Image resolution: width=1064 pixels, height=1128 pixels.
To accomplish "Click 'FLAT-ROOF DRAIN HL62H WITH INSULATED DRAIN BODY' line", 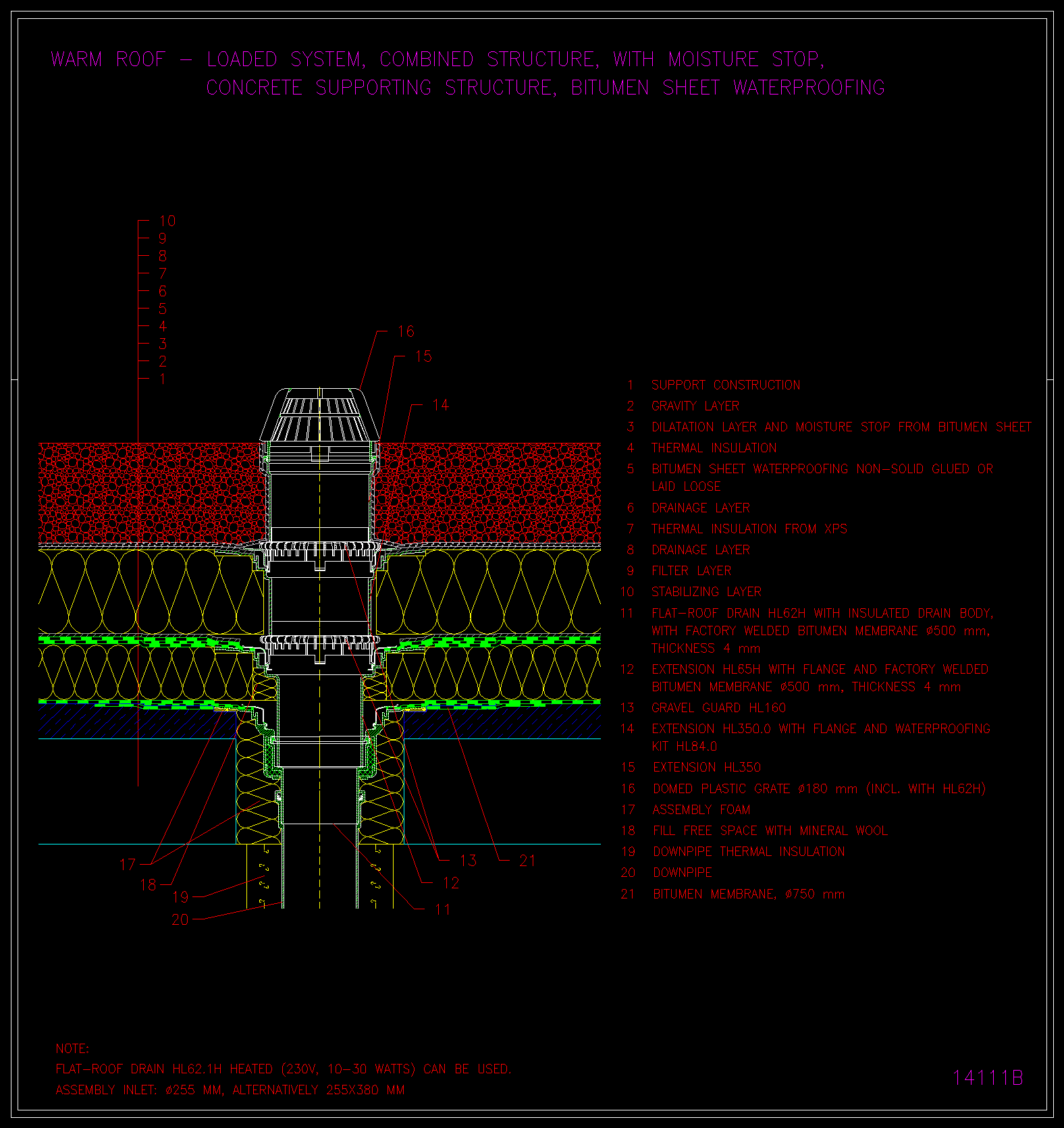I will click(822, 614).
